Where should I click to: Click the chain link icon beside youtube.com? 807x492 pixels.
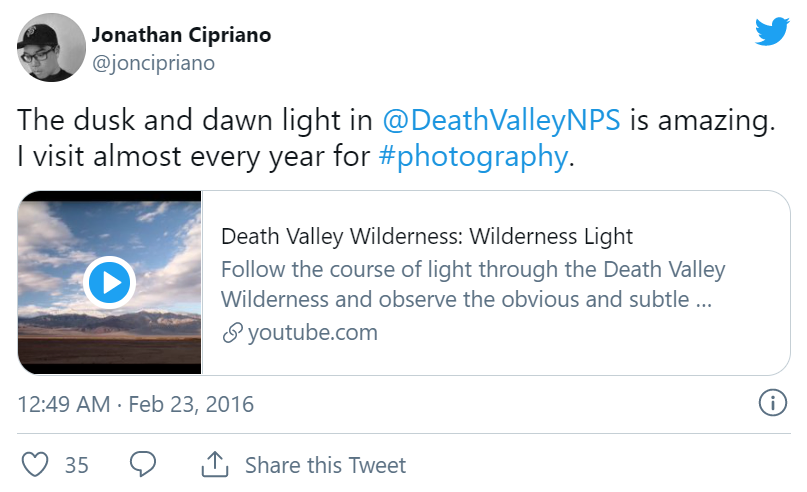coord(232,333)
